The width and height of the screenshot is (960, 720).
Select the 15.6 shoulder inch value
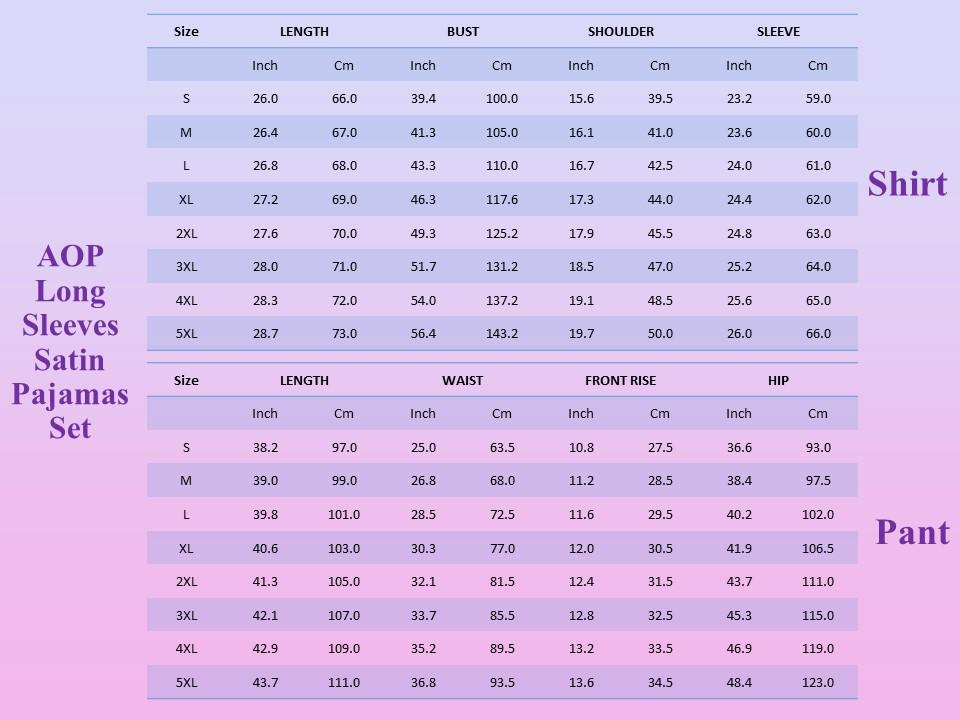[x=581, y=99]
